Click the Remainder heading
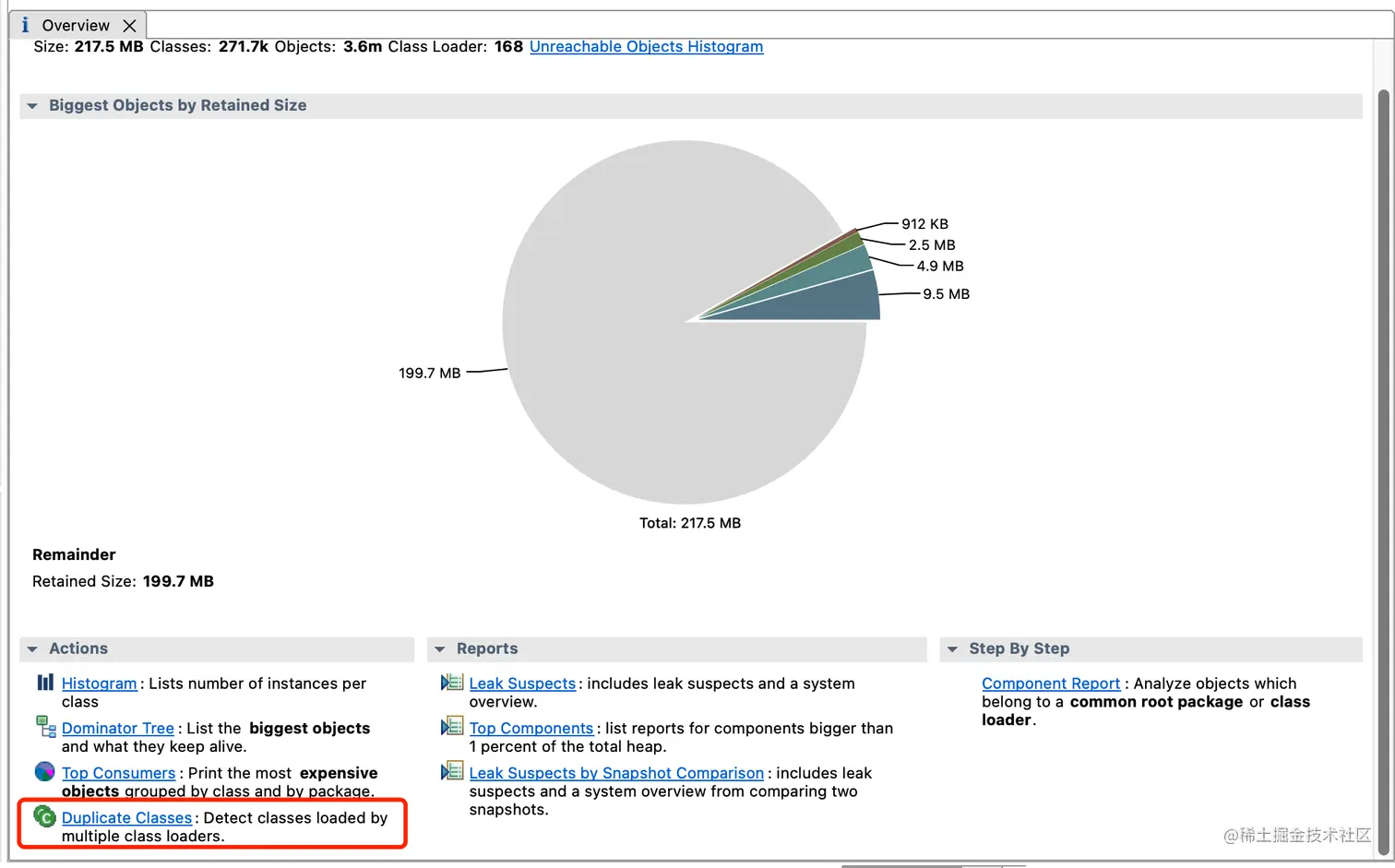The image size is (1395, 868). click(x=74, y=554)
